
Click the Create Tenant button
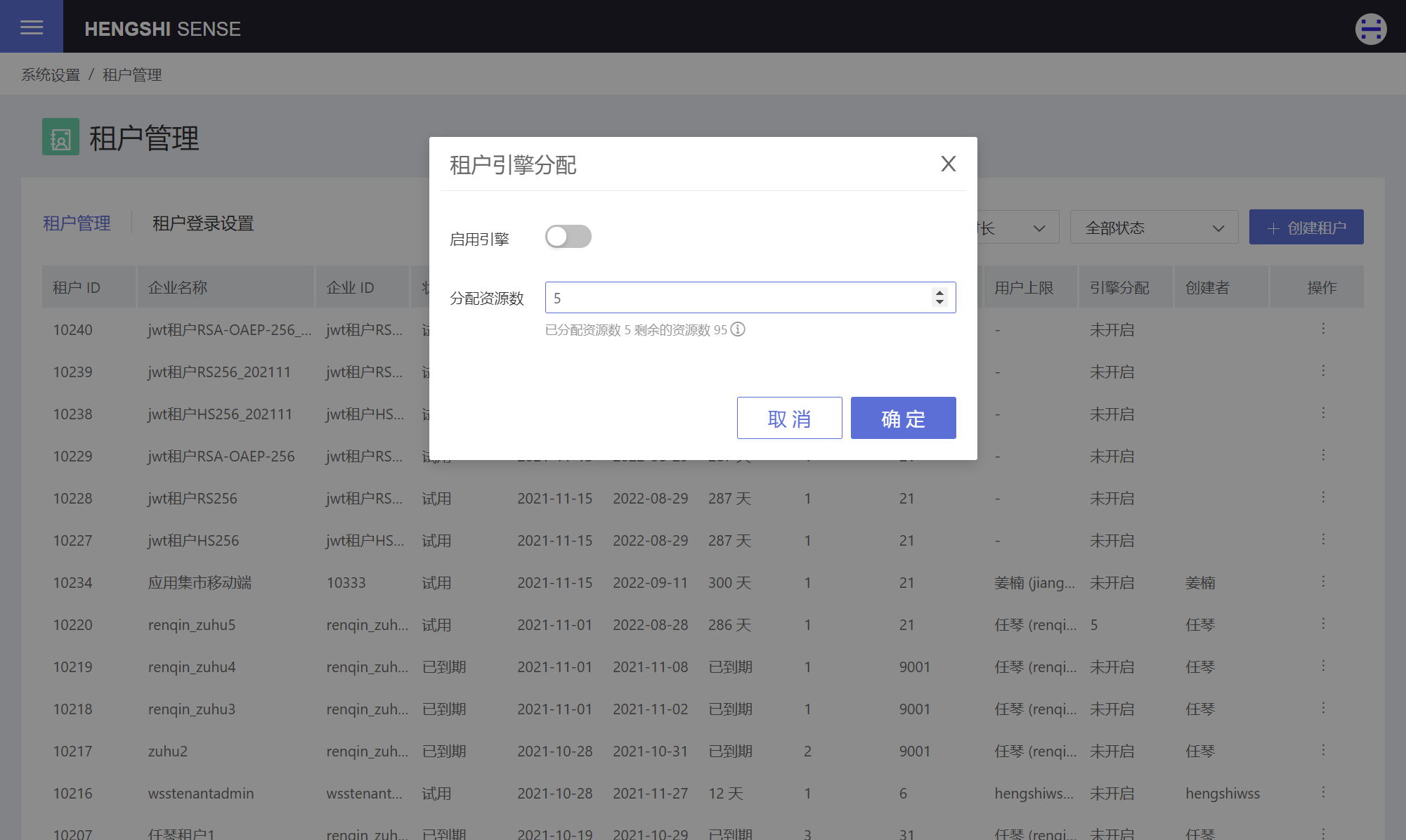(1306, 228)
